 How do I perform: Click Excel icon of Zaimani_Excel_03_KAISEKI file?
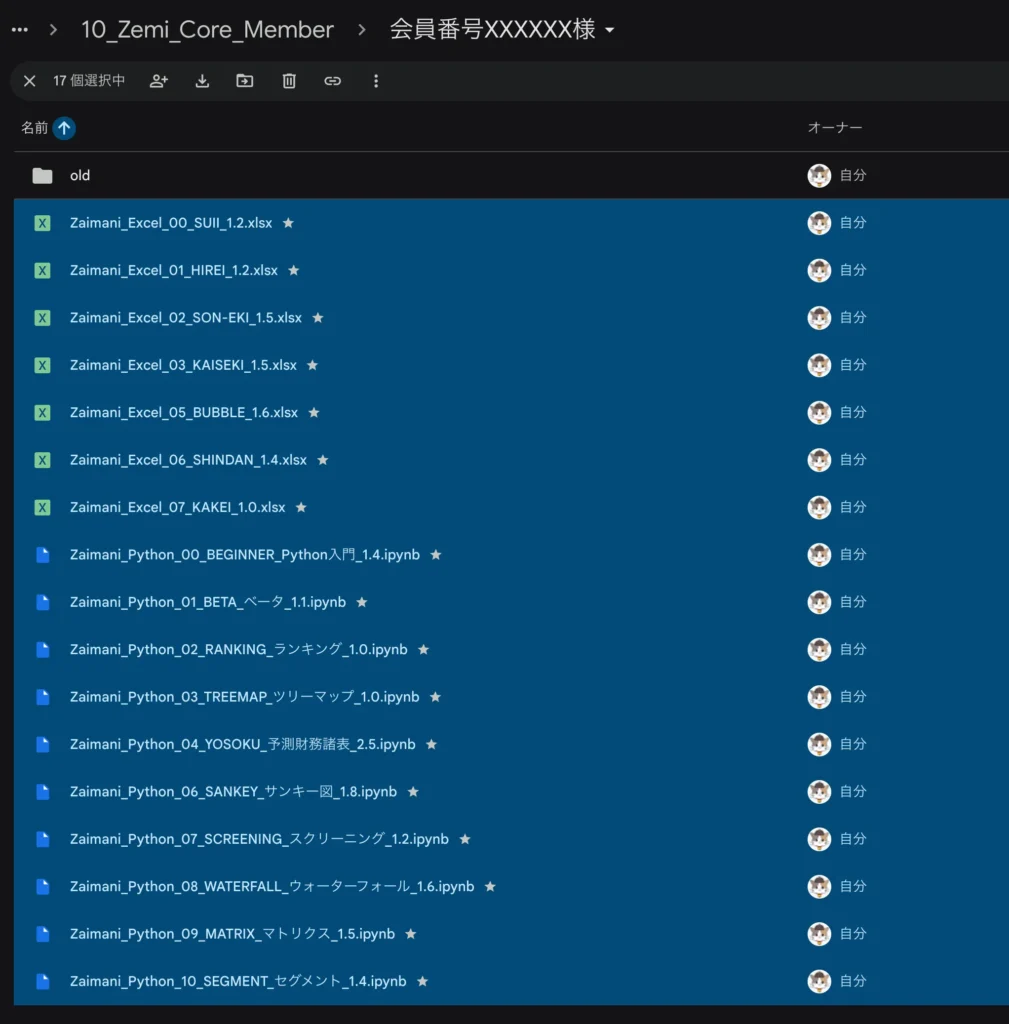pyautogui.click(x=42, y=365)
